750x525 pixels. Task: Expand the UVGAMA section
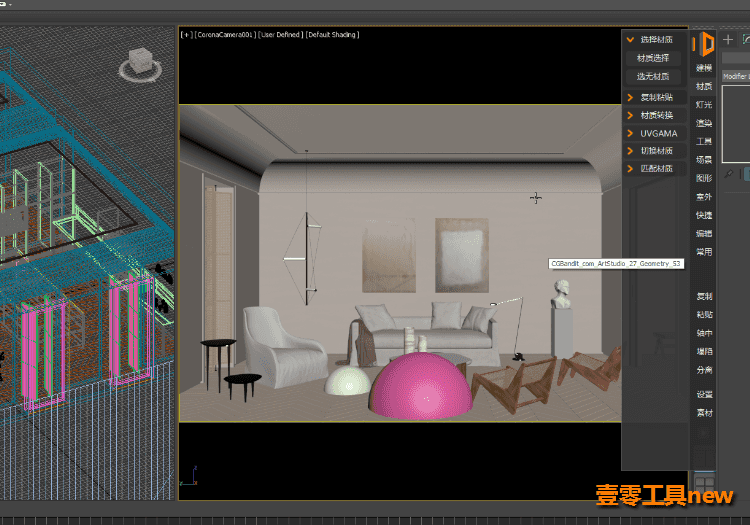tap(655, 133)
